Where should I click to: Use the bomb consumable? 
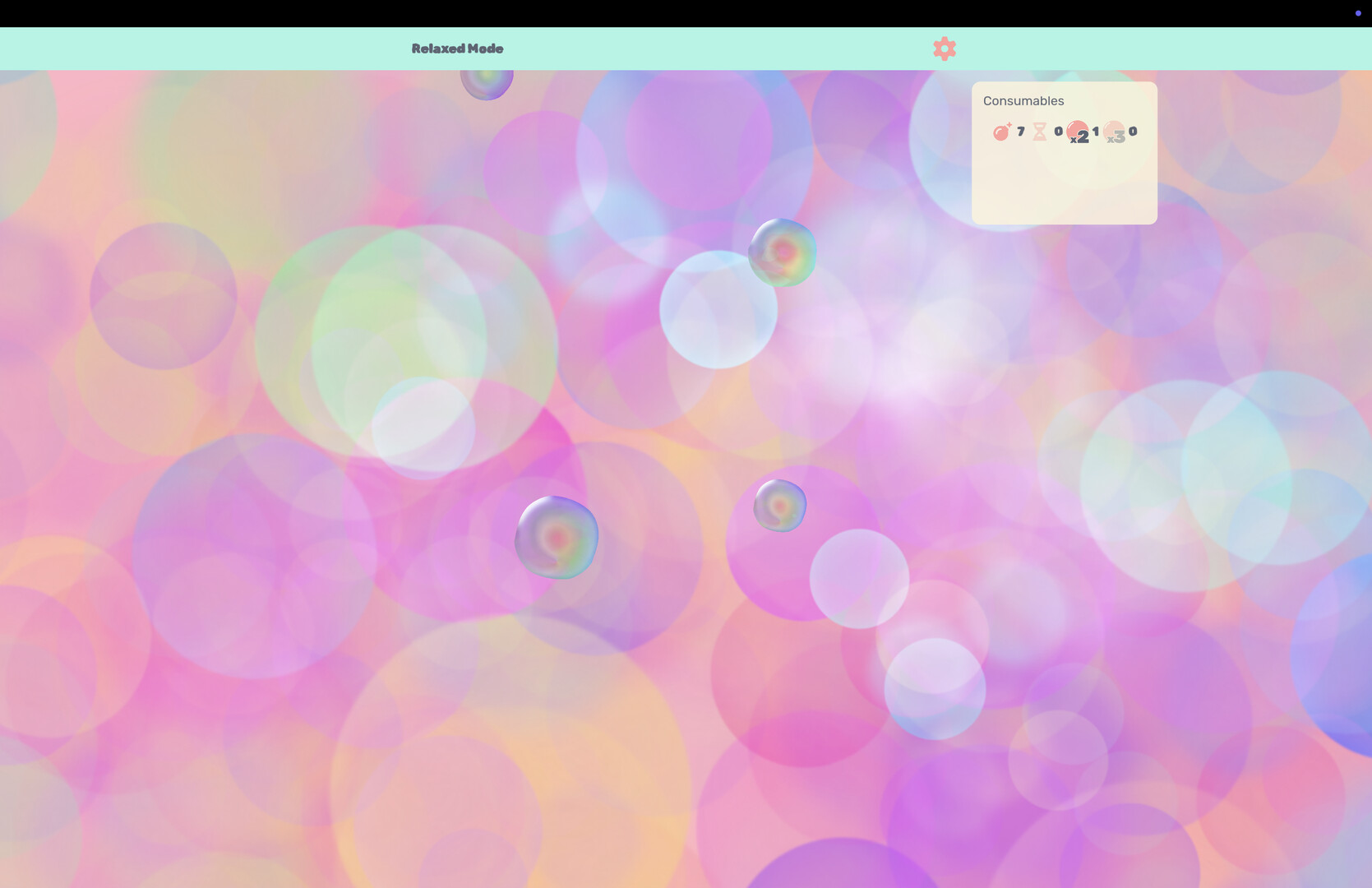point(1002,132)
